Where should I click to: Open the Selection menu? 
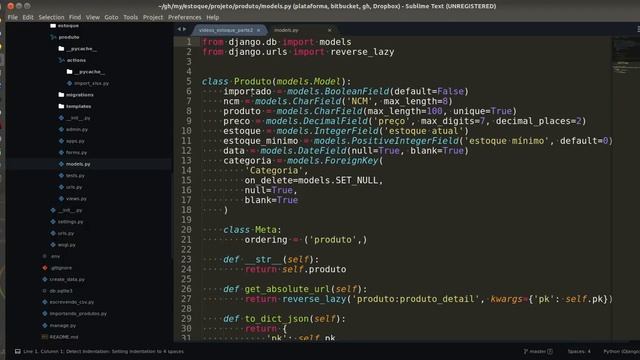tap(51, 17)
